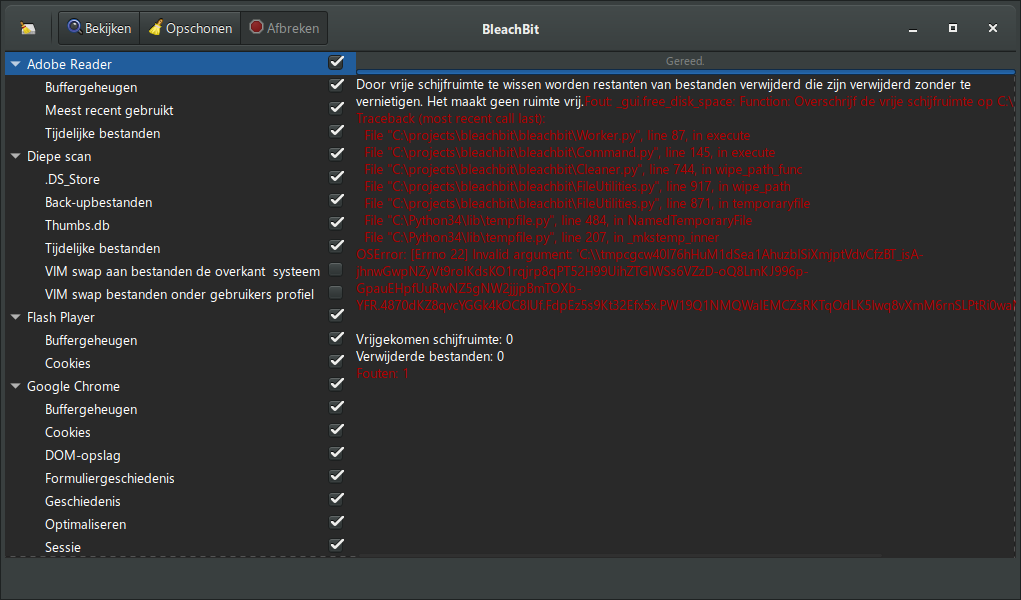Screen dimensions: 1021x600
Task: Click the Afbreken stop icon
Action: point(257,27)
